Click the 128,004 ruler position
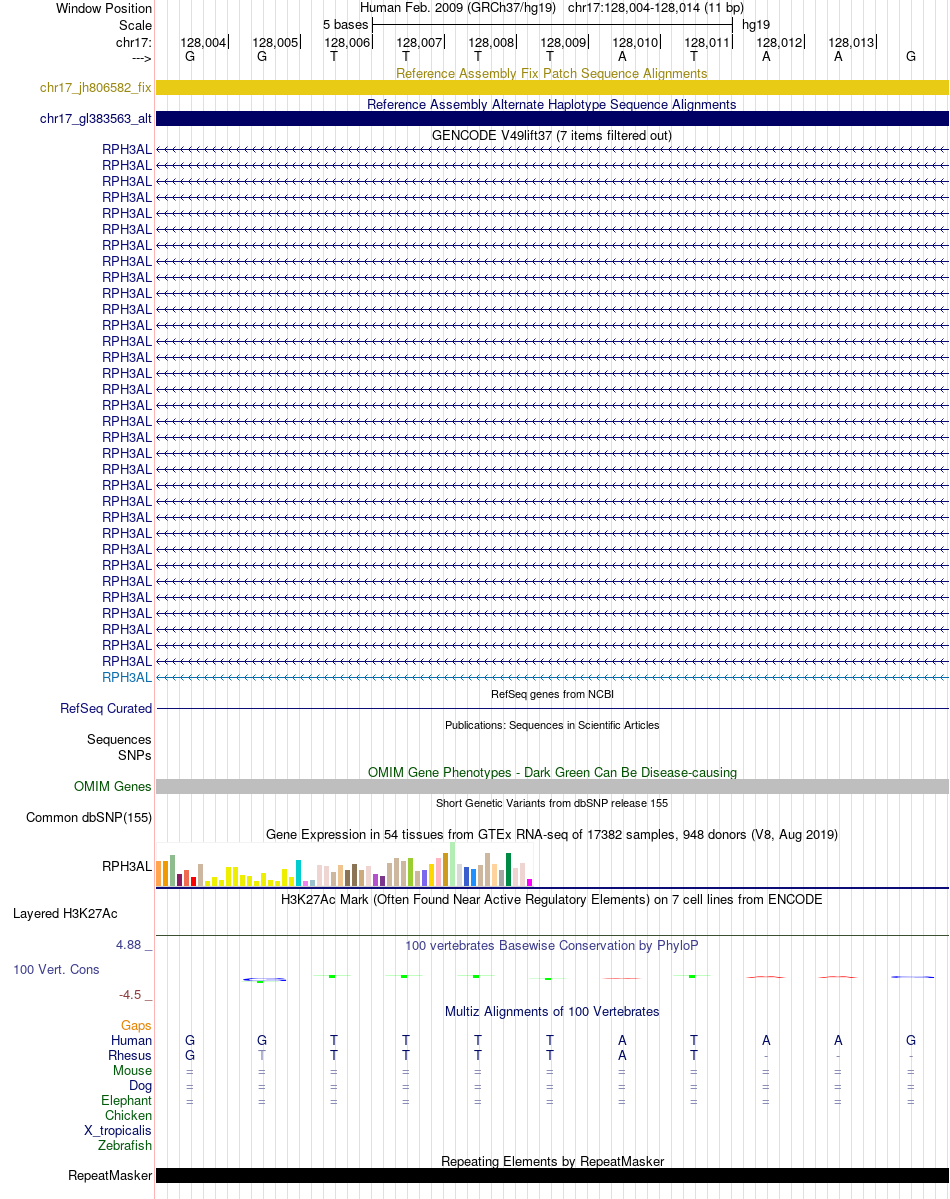This screenshot has height=1199, width=950. tap(203, 43)
